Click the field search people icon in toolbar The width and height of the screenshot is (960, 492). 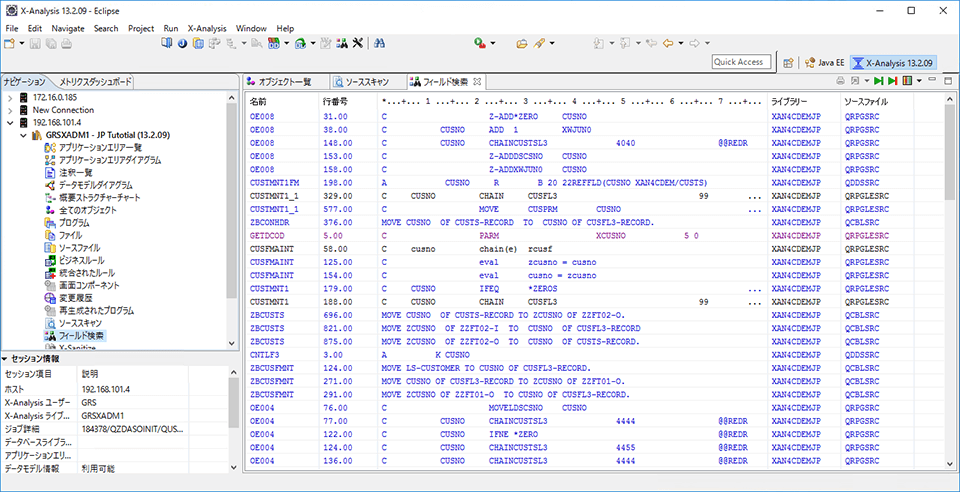tap(343, 43)
